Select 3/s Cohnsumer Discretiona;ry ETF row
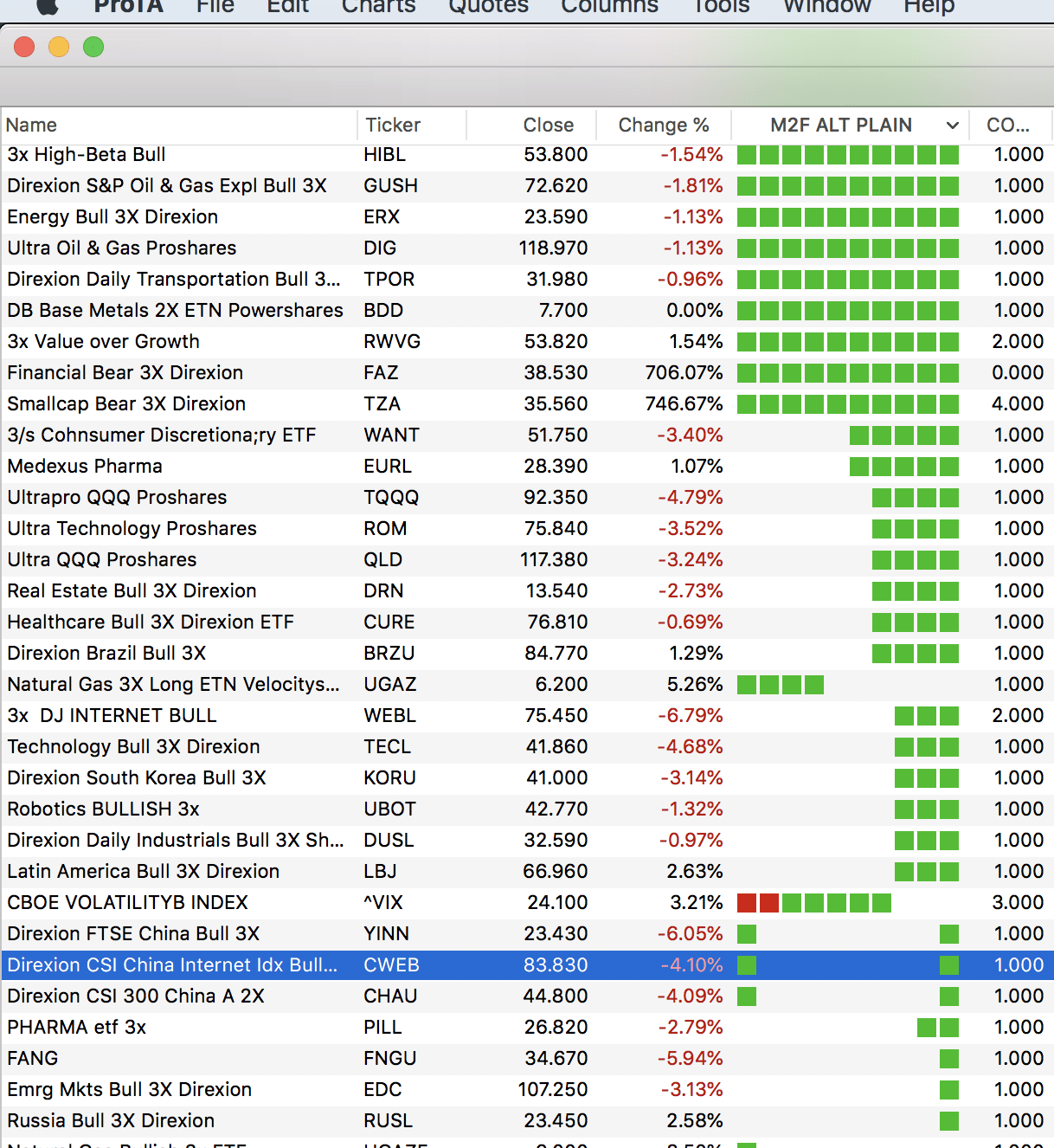 click(x=527, y=435)
